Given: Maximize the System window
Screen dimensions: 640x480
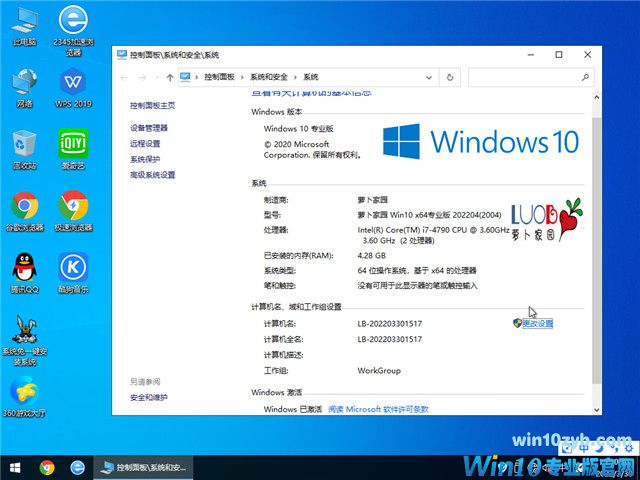Looking at the screenshot, I should pos(559,55).
